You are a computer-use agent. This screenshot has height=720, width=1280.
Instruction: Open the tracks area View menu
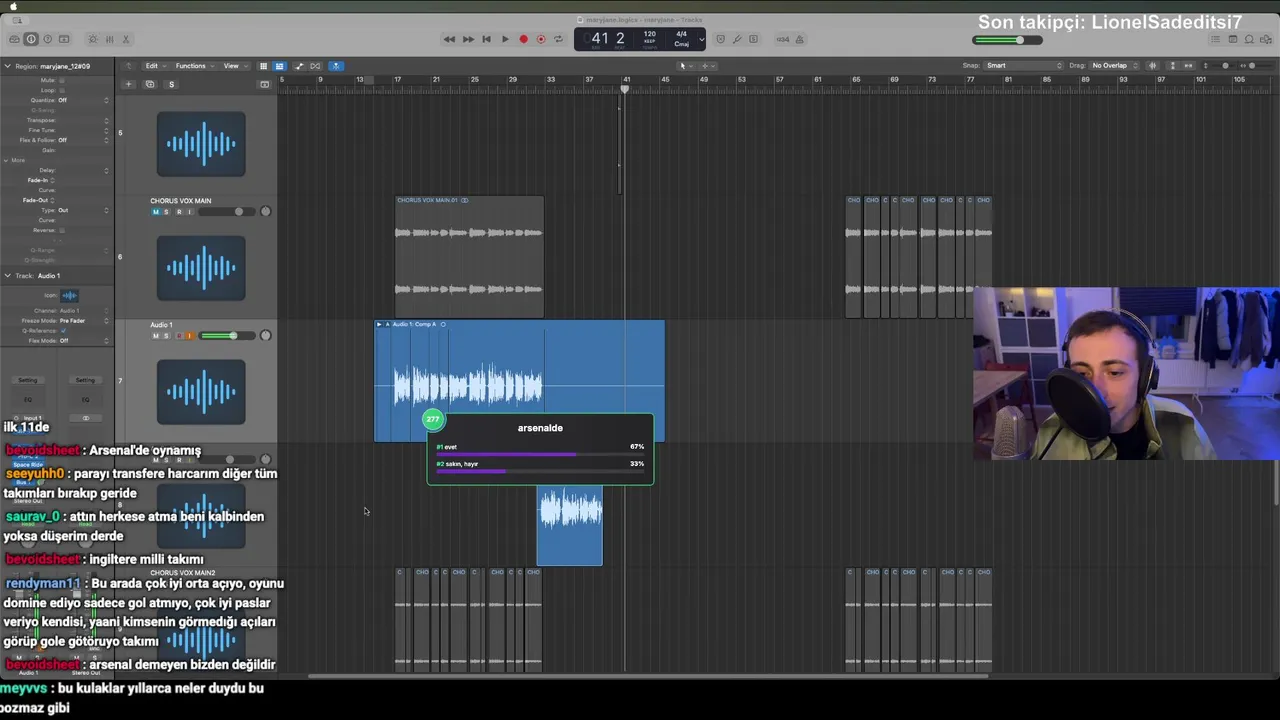coord(234,66)
